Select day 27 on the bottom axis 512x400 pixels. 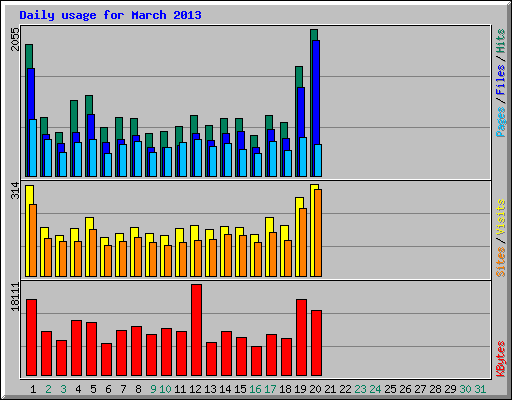(420, 389)
